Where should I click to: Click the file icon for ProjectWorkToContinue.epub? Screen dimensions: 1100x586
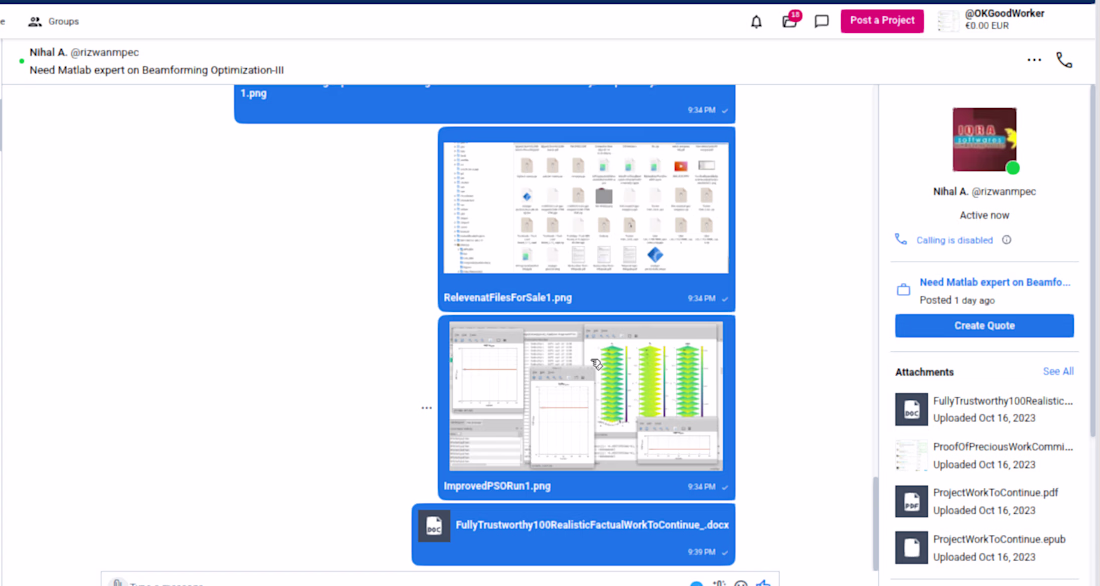coord(911,547)
